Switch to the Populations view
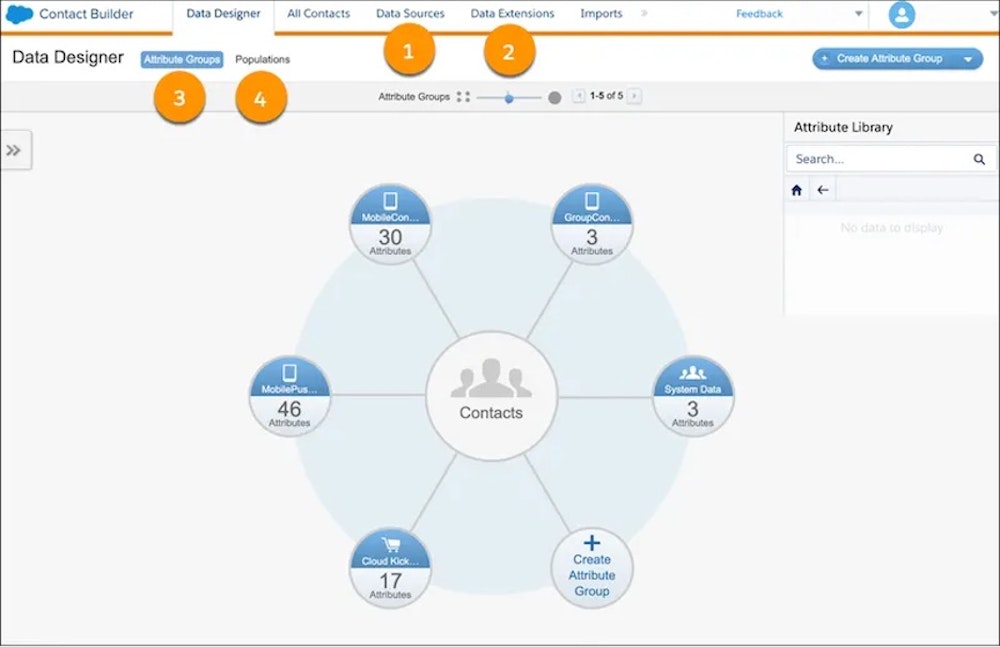Image resolution: width=1000 pixels, height=647 pixels. pyautogui.click(x=262, y=59)
